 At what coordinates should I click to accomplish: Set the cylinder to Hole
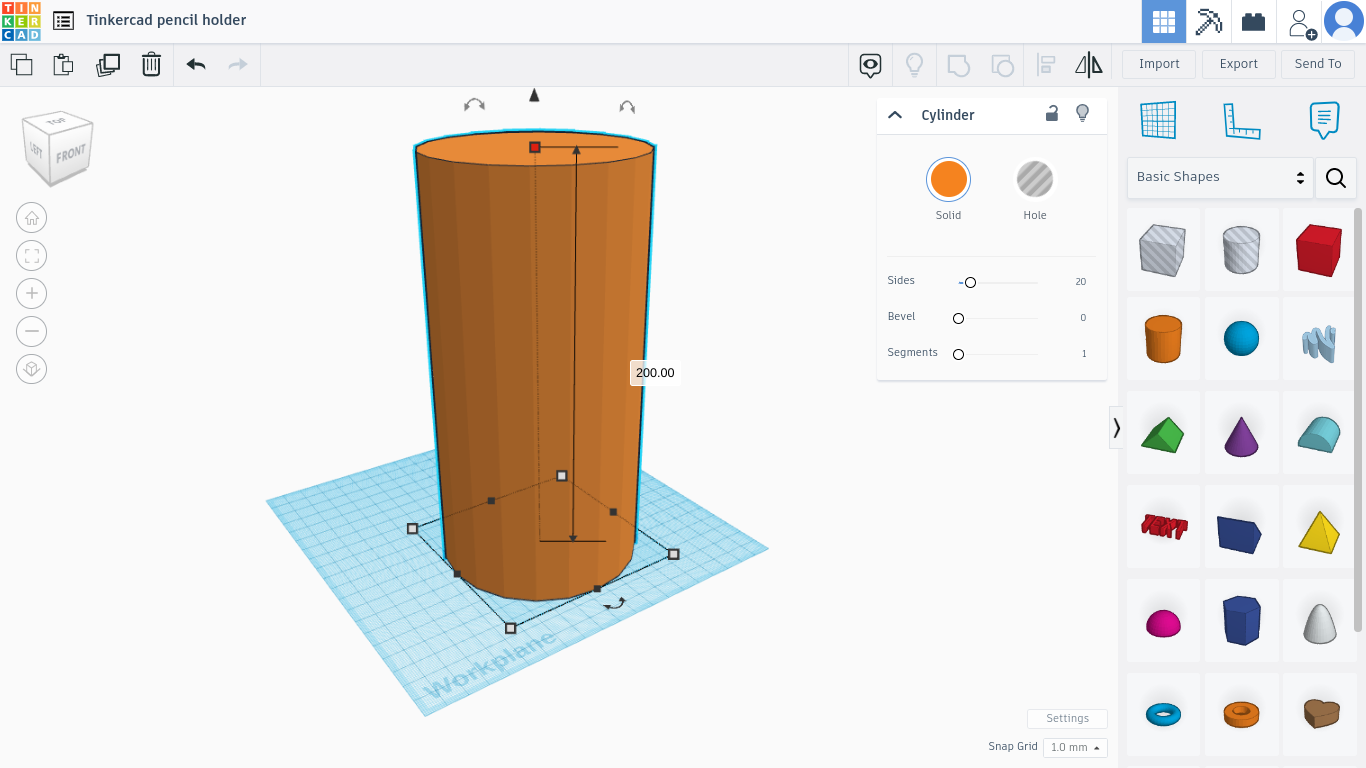(1035, 181)
